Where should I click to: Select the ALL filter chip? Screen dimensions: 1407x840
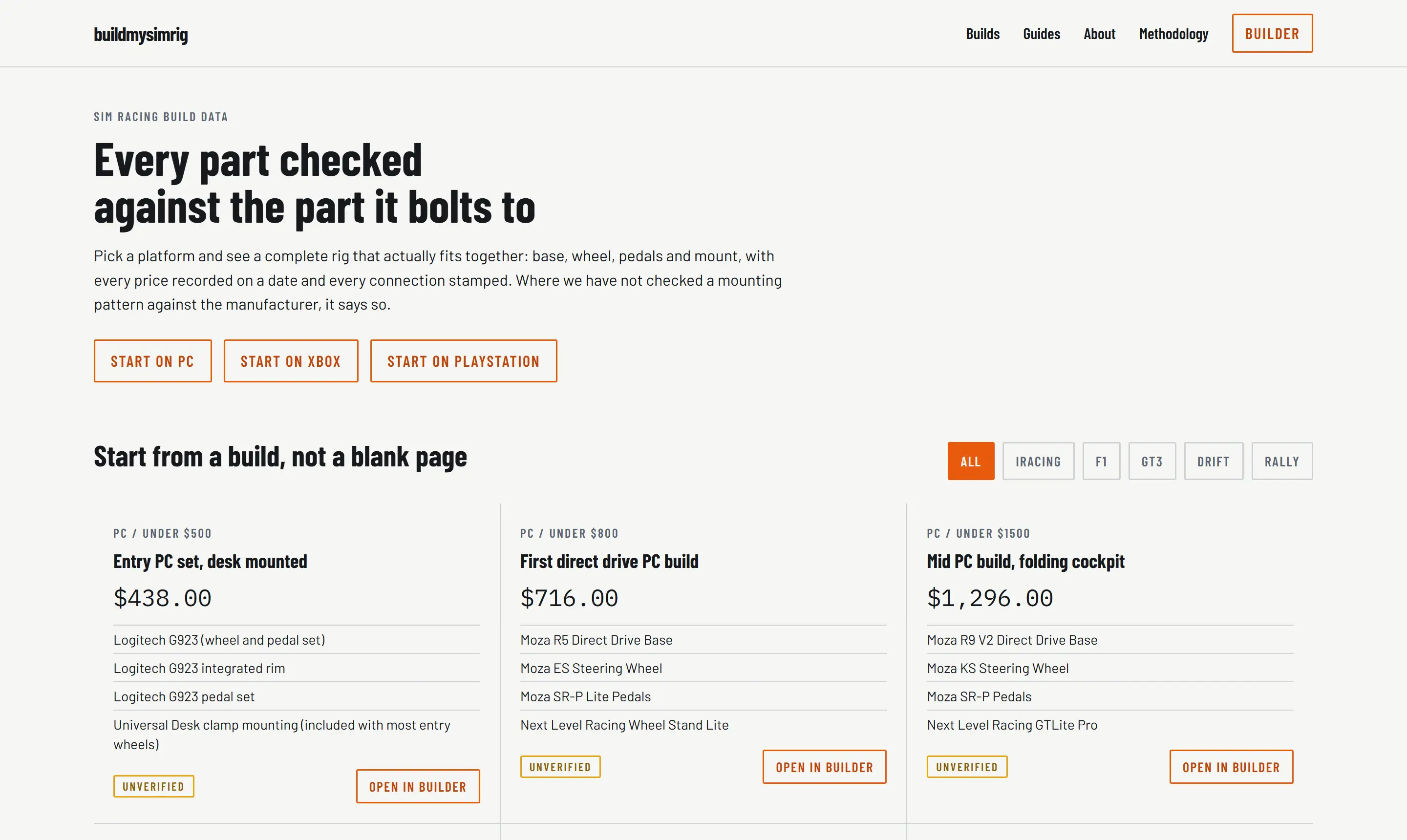[970, 462]
